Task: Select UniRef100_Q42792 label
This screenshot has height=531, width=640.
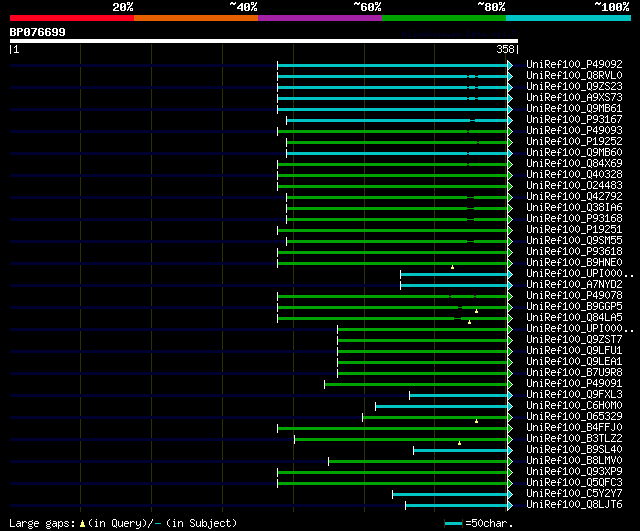Action: tap(574, 197)
